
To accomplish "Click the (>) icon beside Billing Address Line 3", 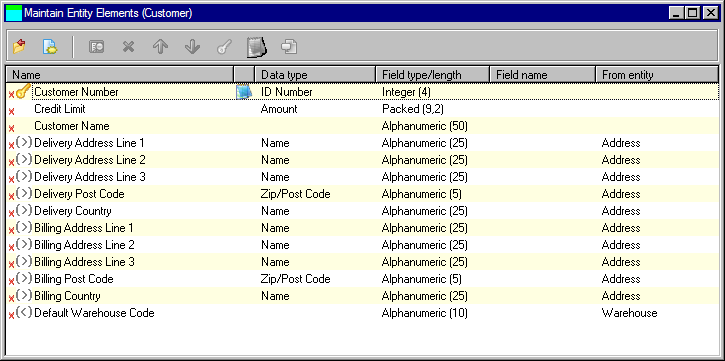I will click(x=24, y=262).
